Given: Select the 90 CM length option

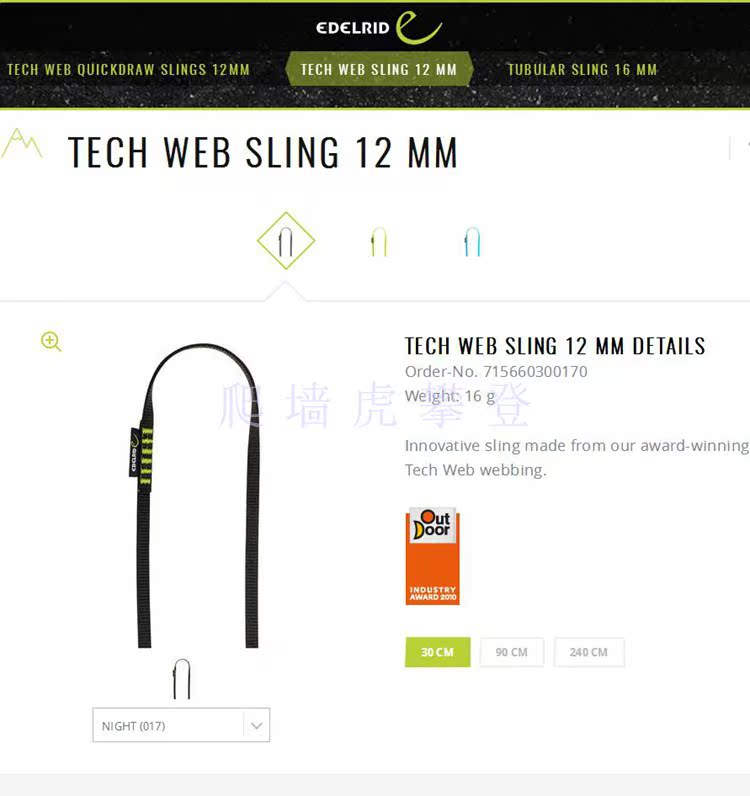Looking at the screenshot, I should (x=512, y=652).
